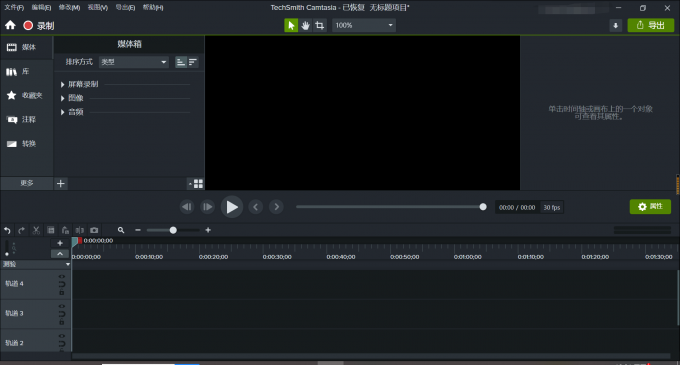Click the timeline zoom magnifier icon
Screen dimensions: 680x365
pyautogui.click(x=121, y=230)
